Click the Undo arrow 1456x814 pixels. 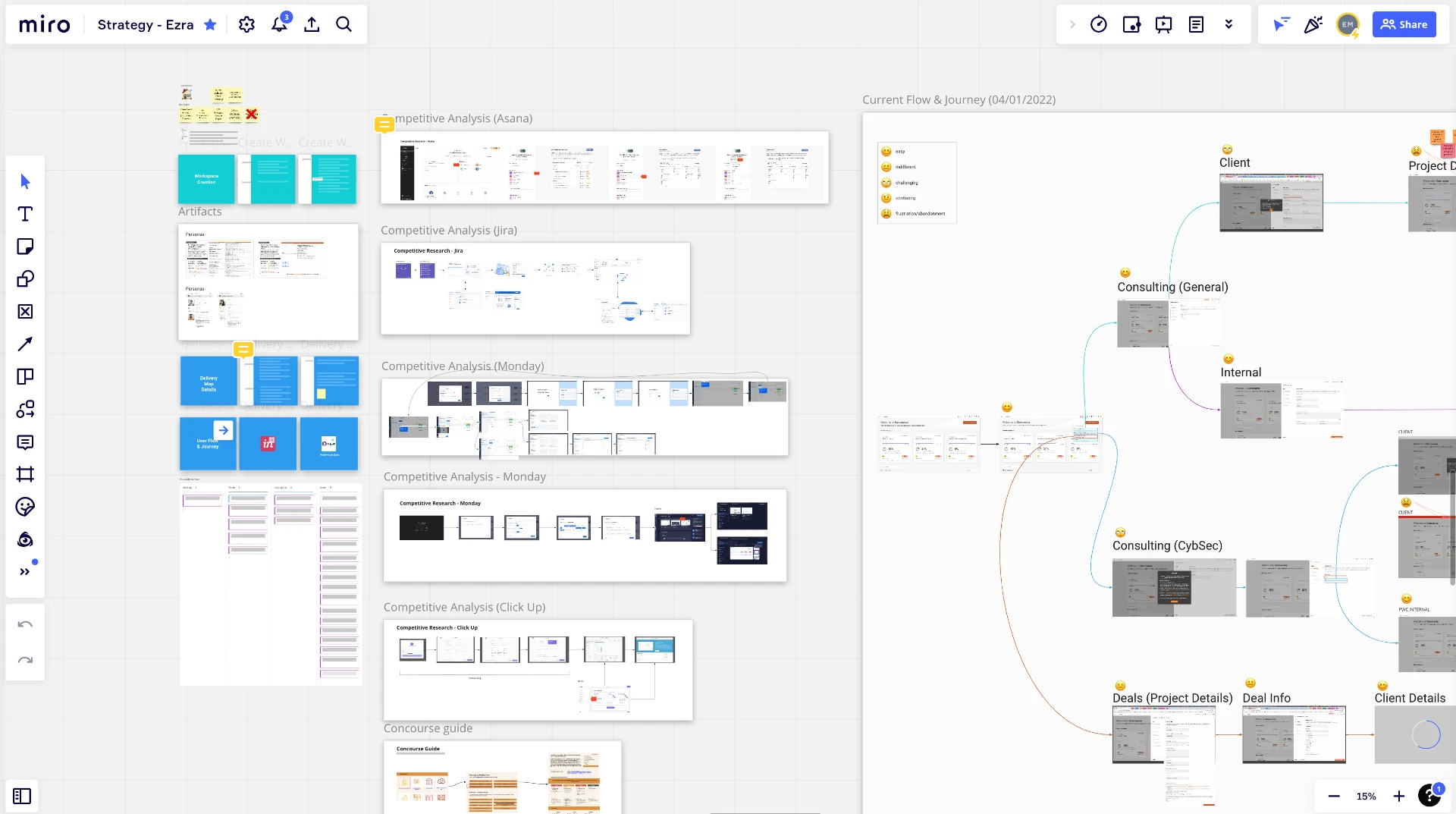(x=25, y=624)
